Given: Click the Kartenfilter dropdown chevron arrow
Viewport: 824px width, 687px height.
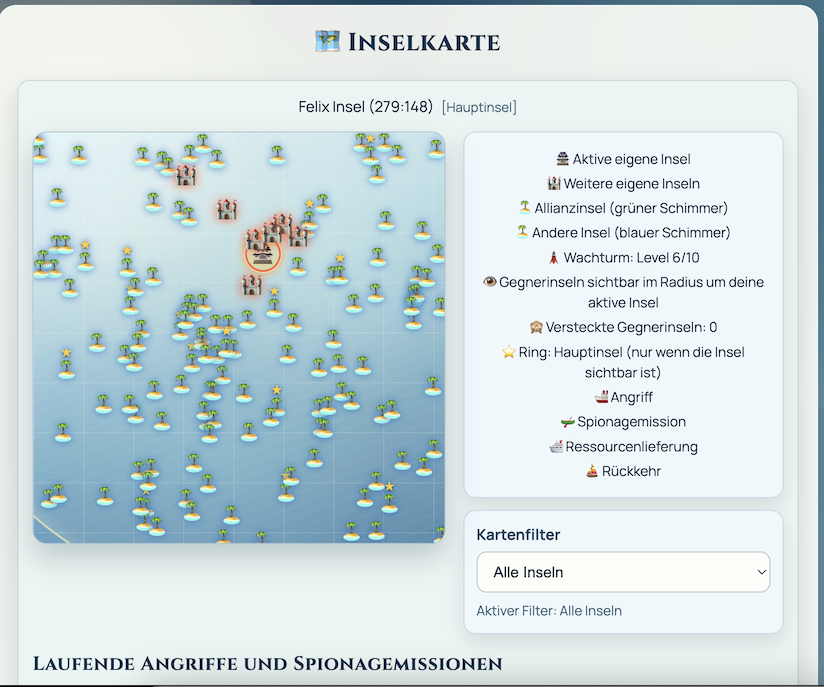Looking at the screenshot, I should 762,572.
